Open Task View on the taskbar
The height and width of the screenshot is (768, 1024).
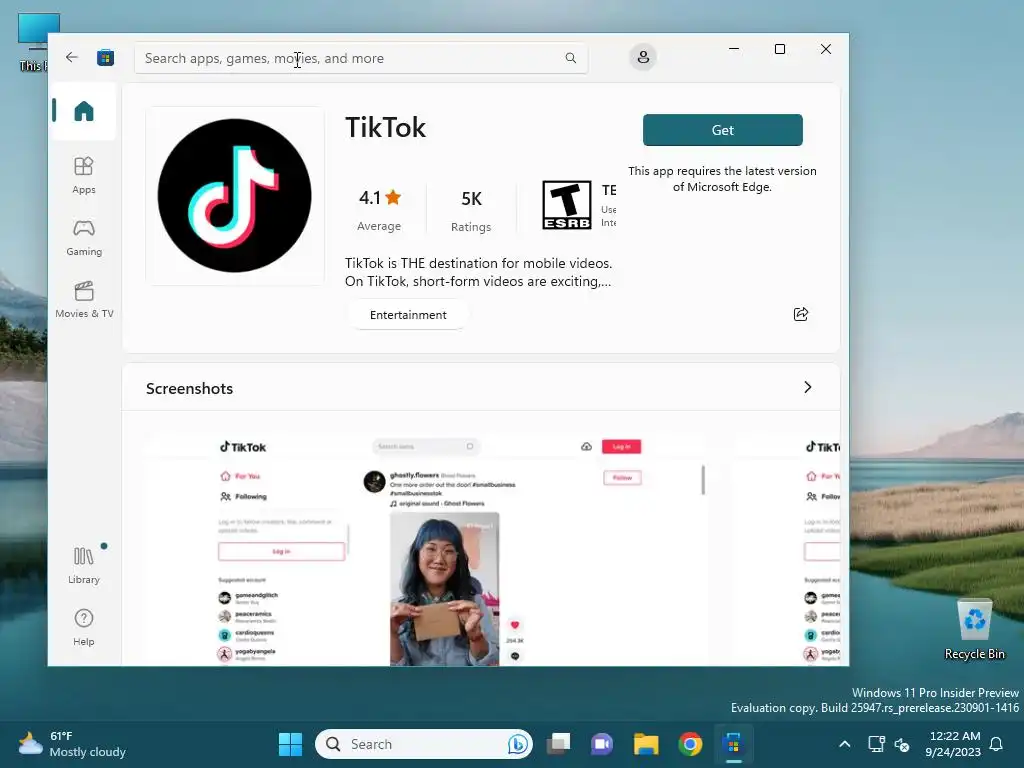(x=558, y=744)
